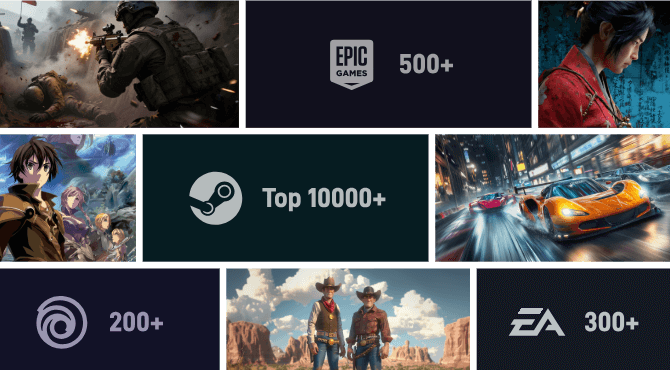670x370 pixels.
Task: Select the 500+ text next to Epic
Action: coord(426,65)
